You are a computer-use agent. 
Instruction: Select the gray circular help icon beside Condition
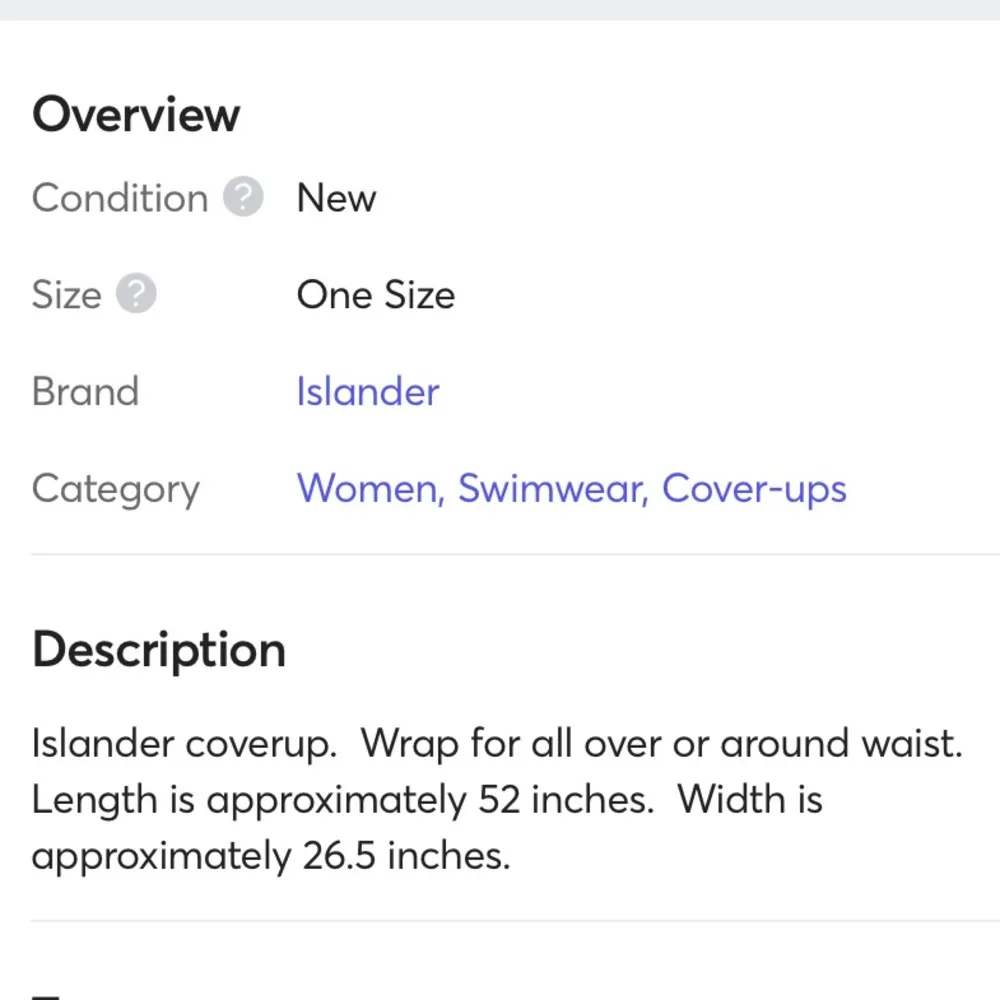243,198
